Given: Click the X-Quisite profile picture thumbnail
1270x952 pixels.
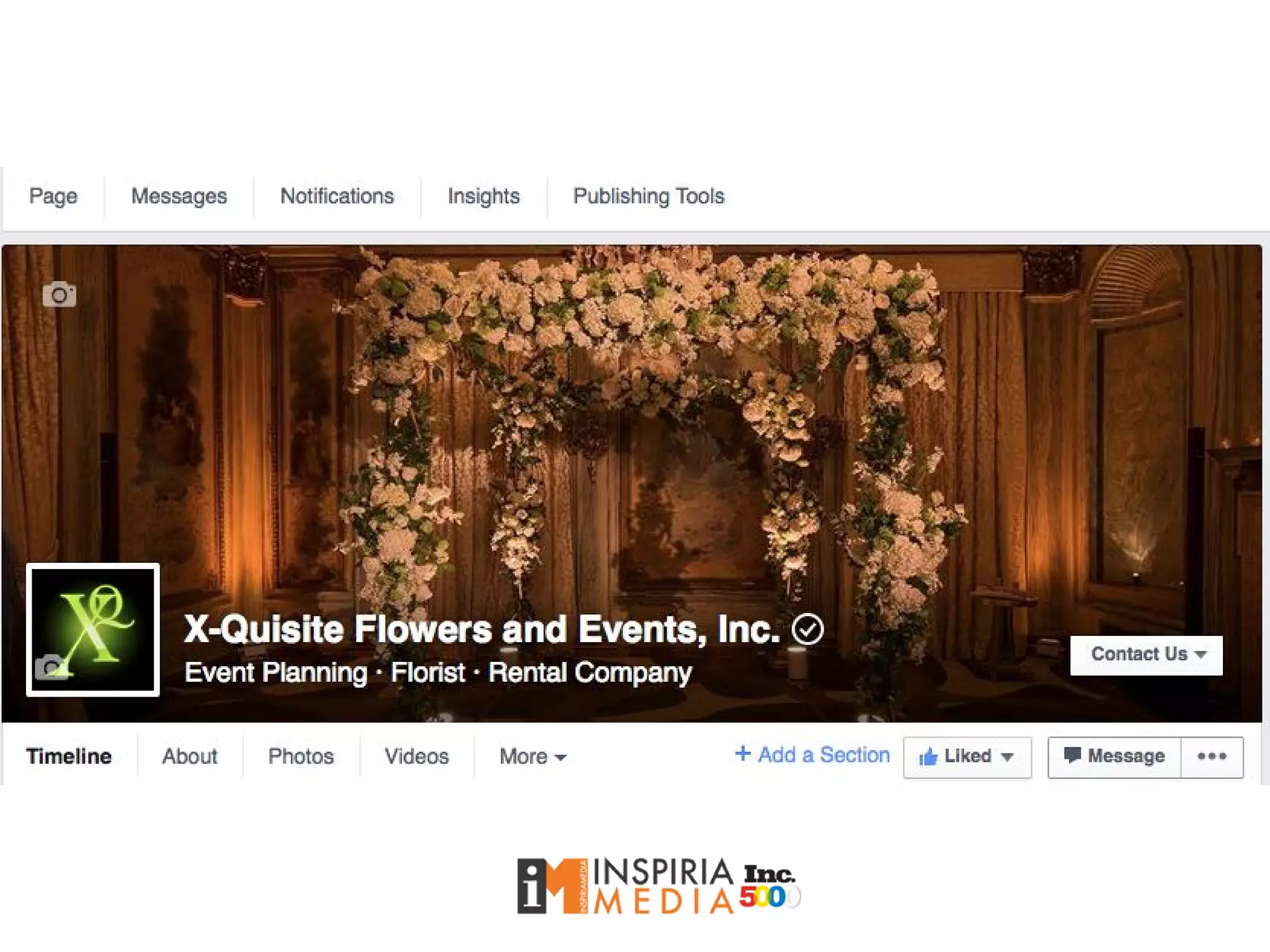Looking at the screenshot, I should [93, 630].
